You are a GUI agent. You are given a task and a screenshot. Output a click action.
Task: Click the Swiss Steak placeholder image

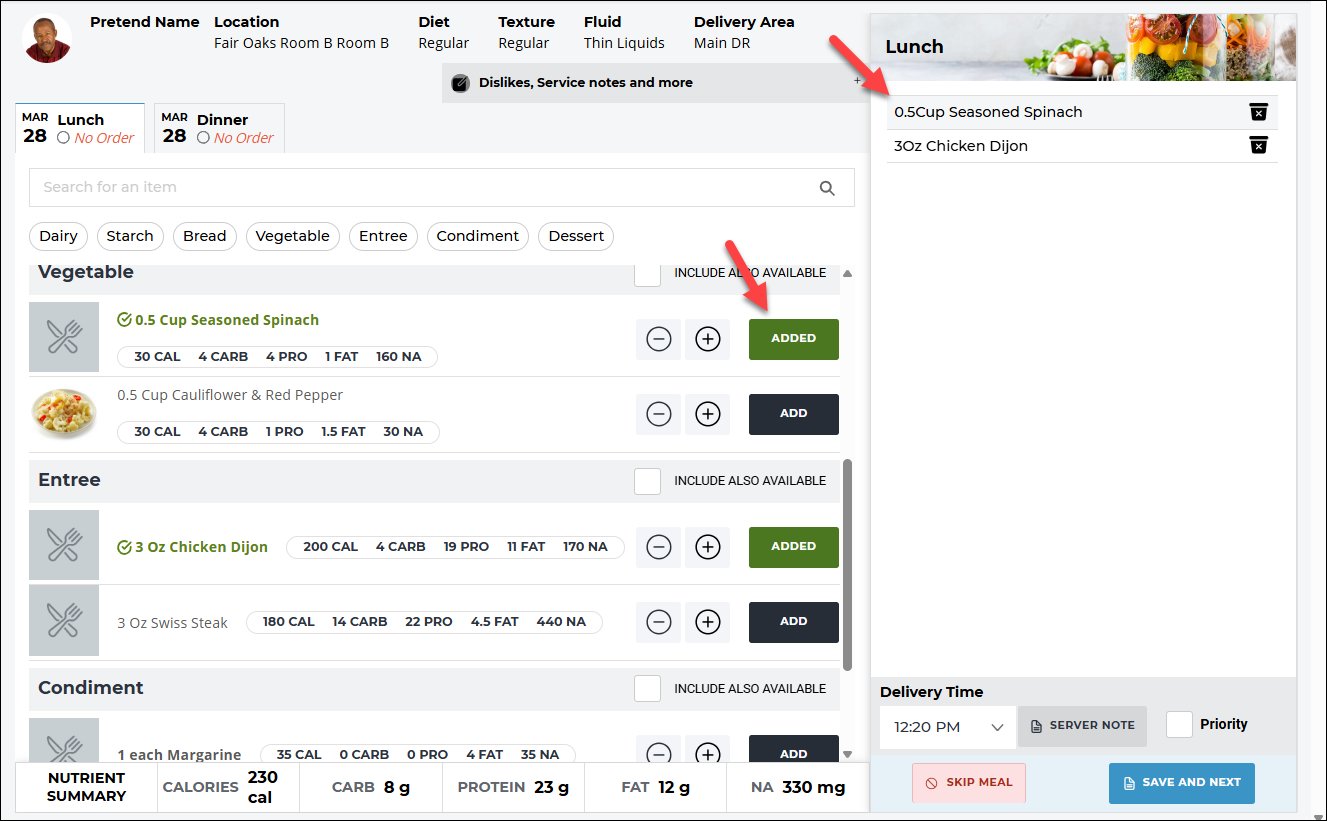click(x=64, y=620)
